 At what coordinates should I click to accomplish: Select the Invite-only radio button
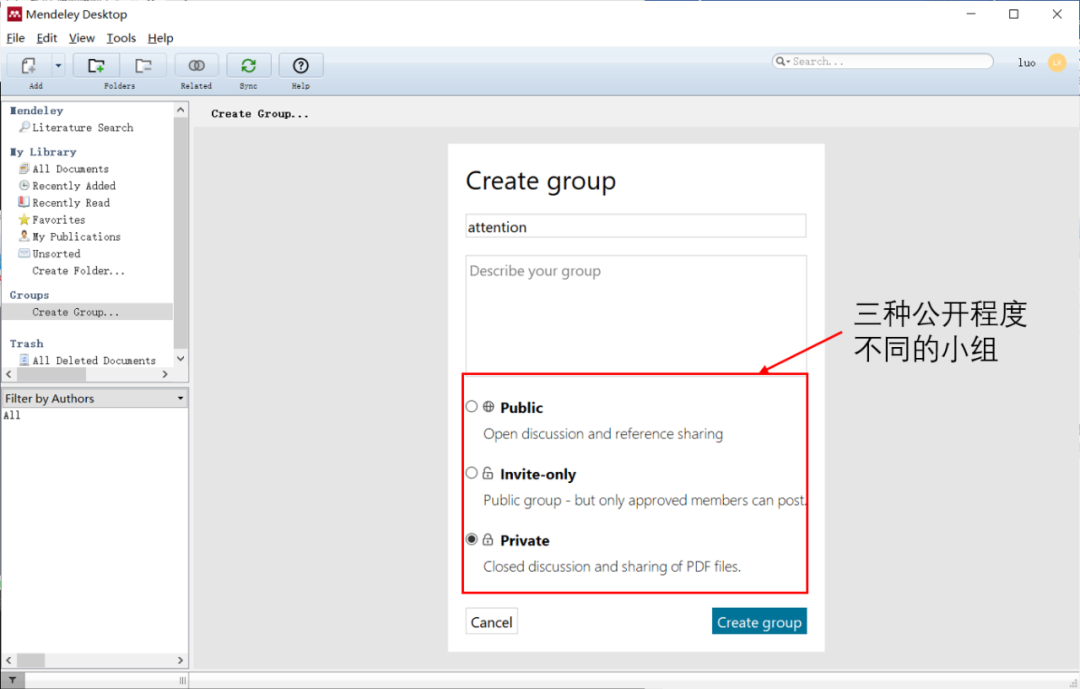point(472,473)
